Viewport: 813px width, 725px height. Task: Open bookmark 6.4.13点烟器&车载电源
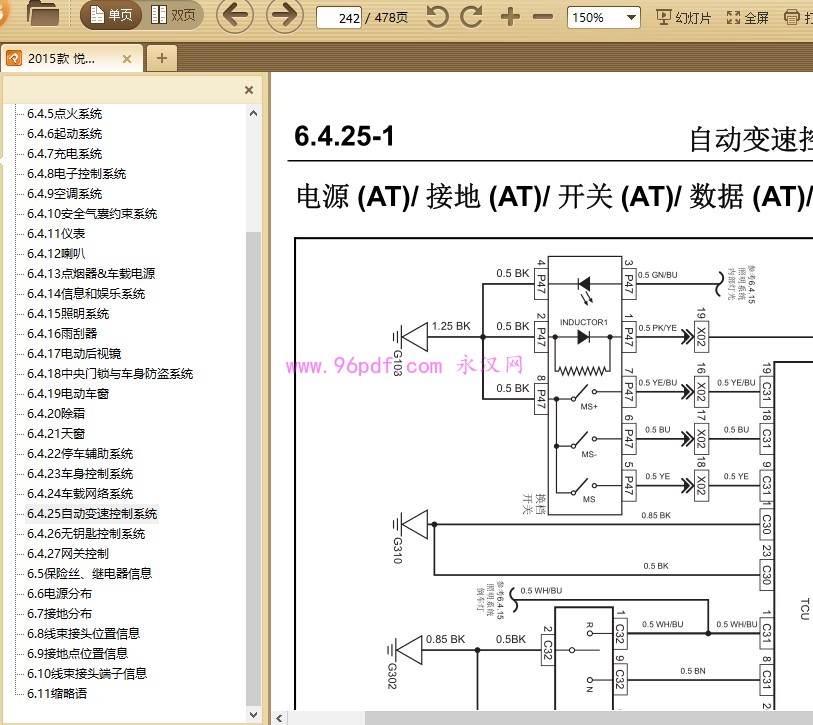(x=91, y=274)
